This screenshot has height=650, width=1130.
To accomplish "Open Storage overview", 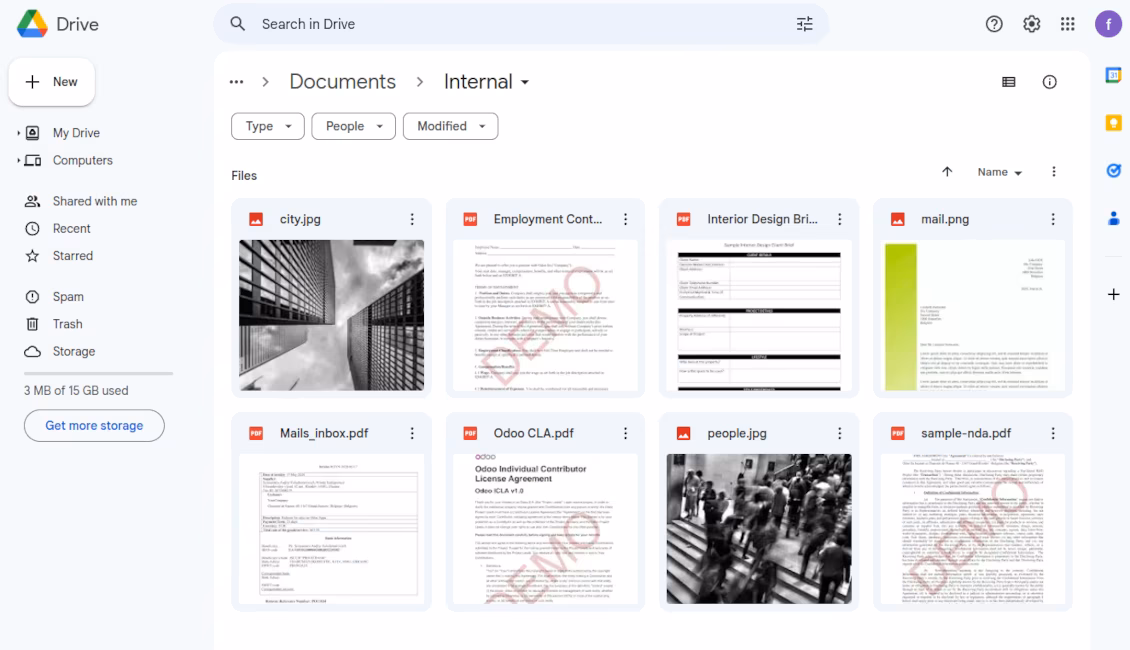I will 74,352.
